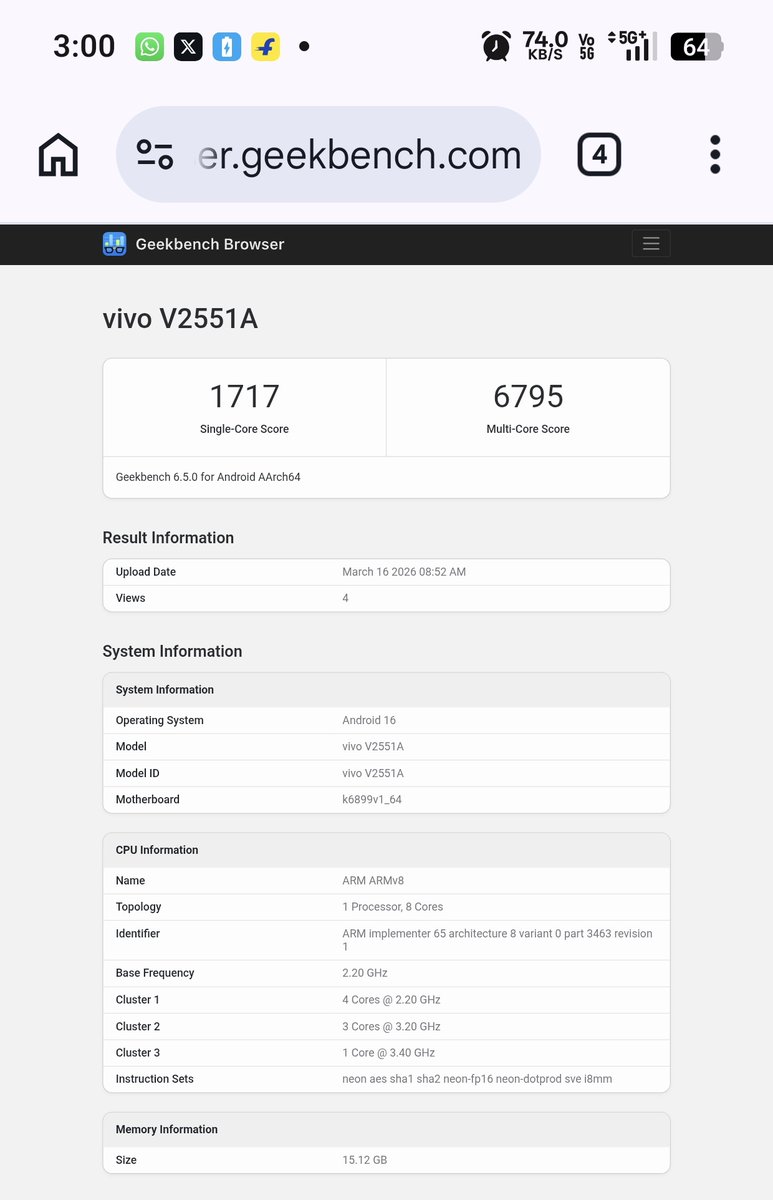Select Geekbench 6.5.0 for Android AArch64 text
Image resolution: width=773 pixels, height=1200 pixels.
click(x=208, y=477)
